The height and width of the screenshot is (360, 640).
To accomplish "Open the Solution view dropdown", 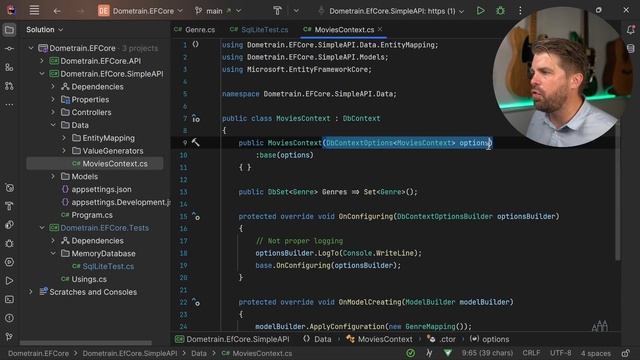I will pyautogui.click(x=44, y=29).
